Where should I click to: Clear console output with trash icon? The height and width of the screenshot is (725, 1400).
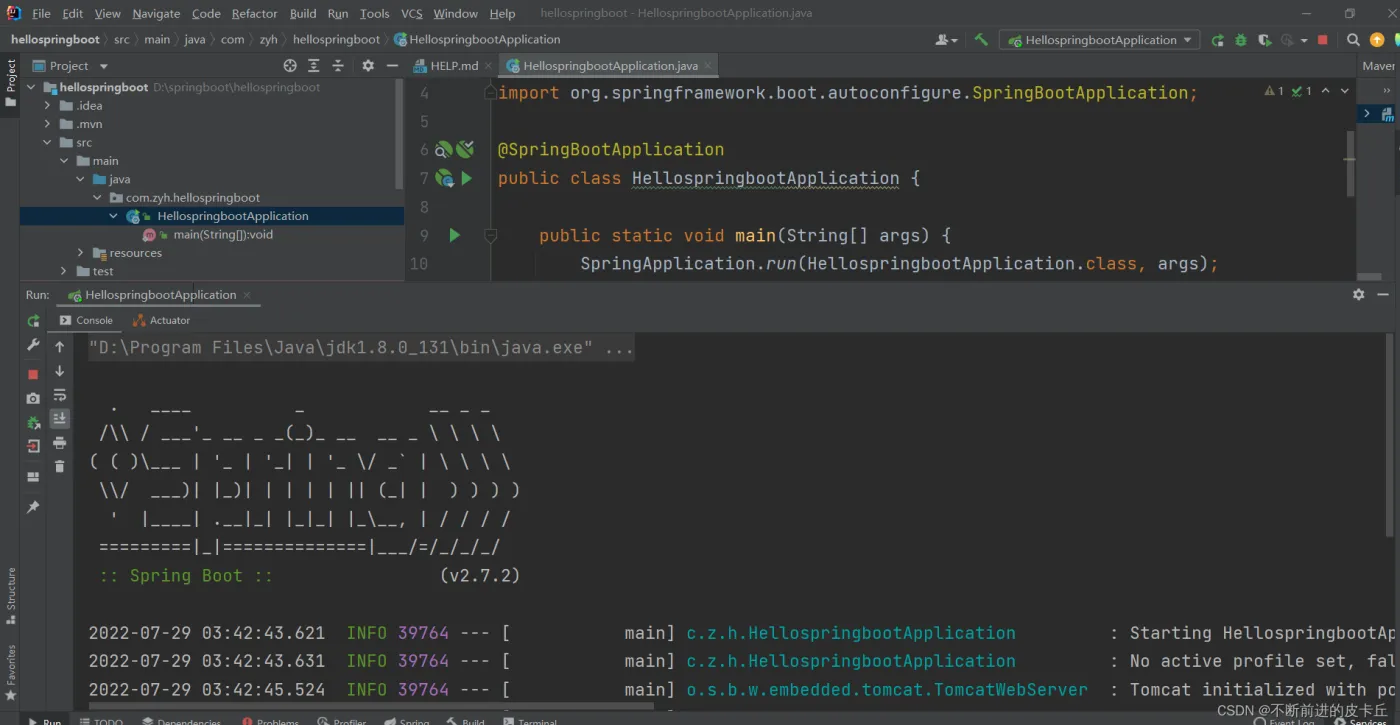point(60,467)
